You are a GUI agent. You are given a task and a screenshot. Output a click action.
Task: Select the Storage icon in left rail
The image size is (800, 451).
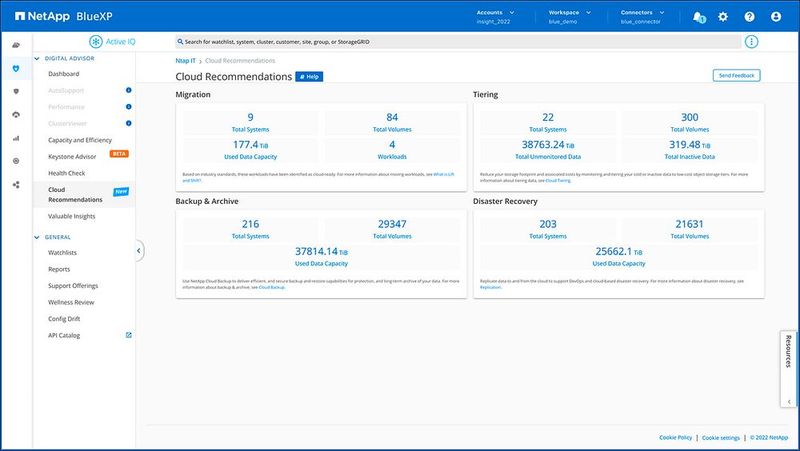(x=16, y=45)
